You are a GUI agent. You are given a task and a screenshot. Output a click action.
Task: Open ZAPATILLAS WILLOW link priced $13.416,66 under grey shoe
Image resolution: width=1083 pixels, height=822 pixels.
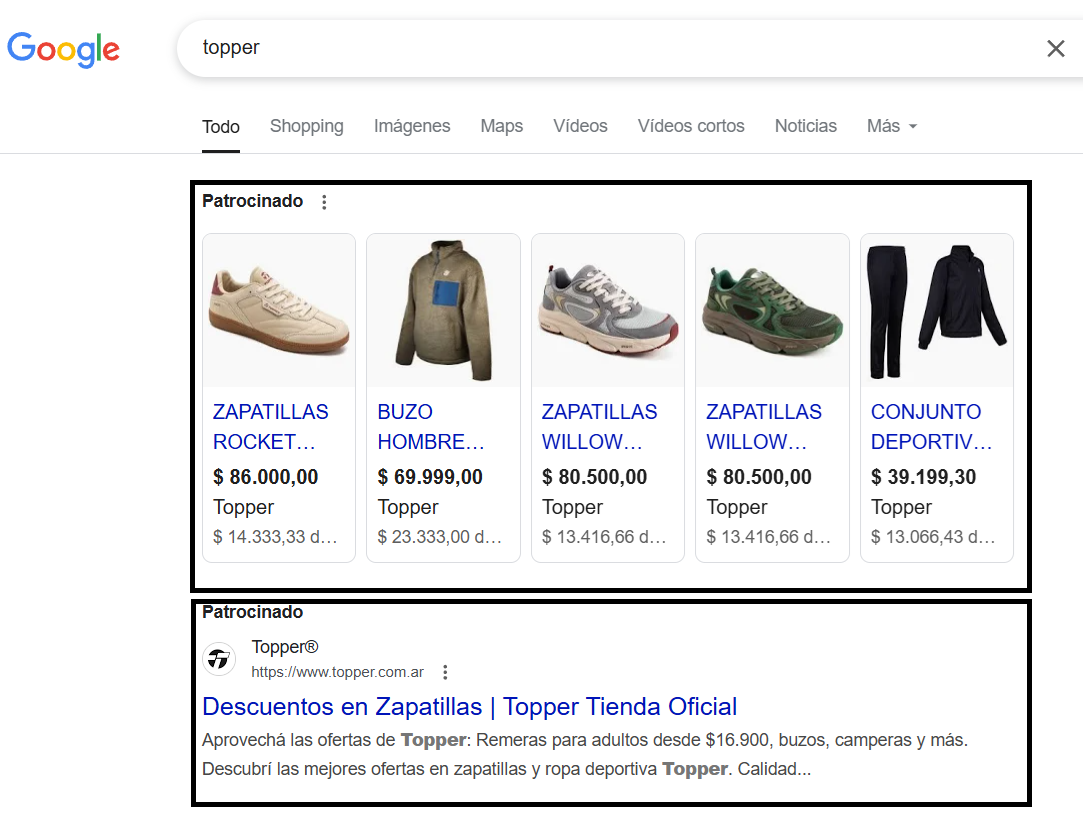tap(600, 426)
